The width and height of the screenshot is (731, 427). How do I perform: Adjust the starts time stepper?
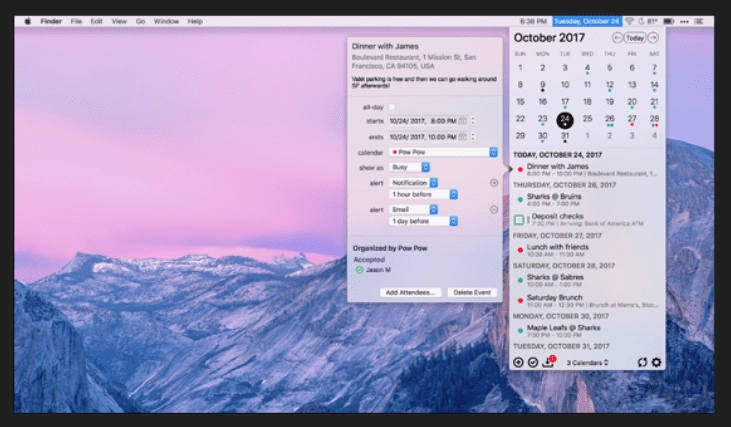(x=473, y=121)
